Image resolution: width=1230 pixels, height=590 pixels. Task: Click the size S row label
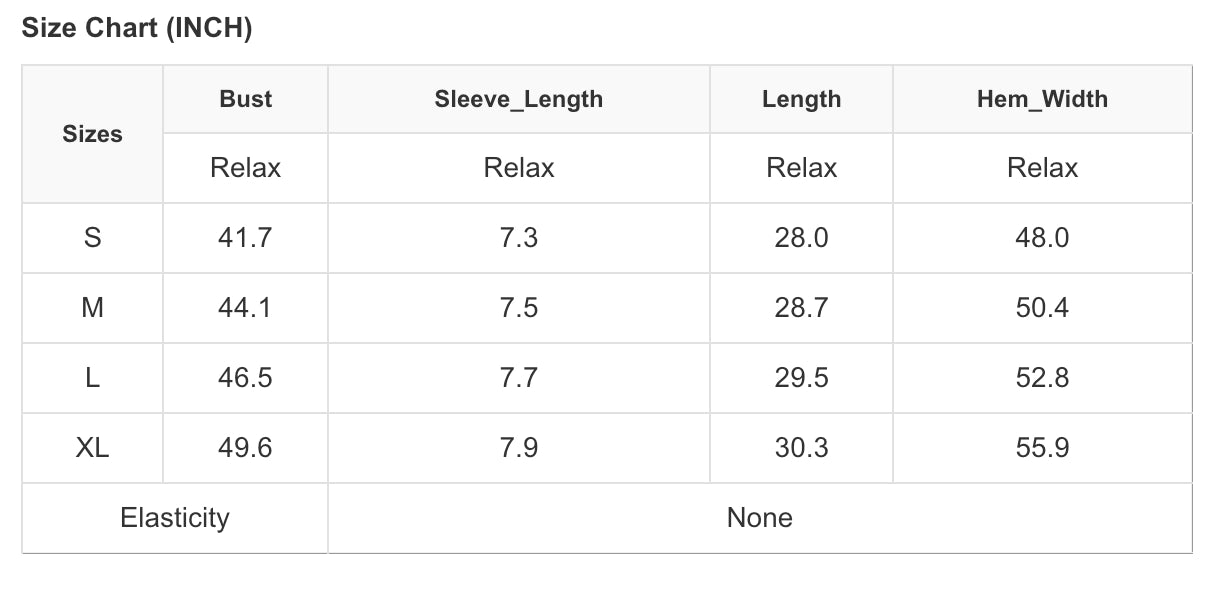click(92, 238)
